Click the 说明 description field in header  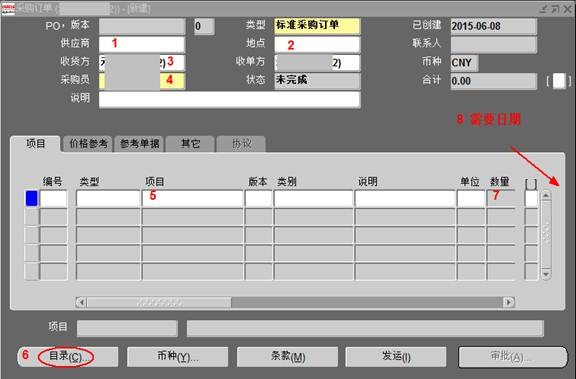(x=230, y=100)
